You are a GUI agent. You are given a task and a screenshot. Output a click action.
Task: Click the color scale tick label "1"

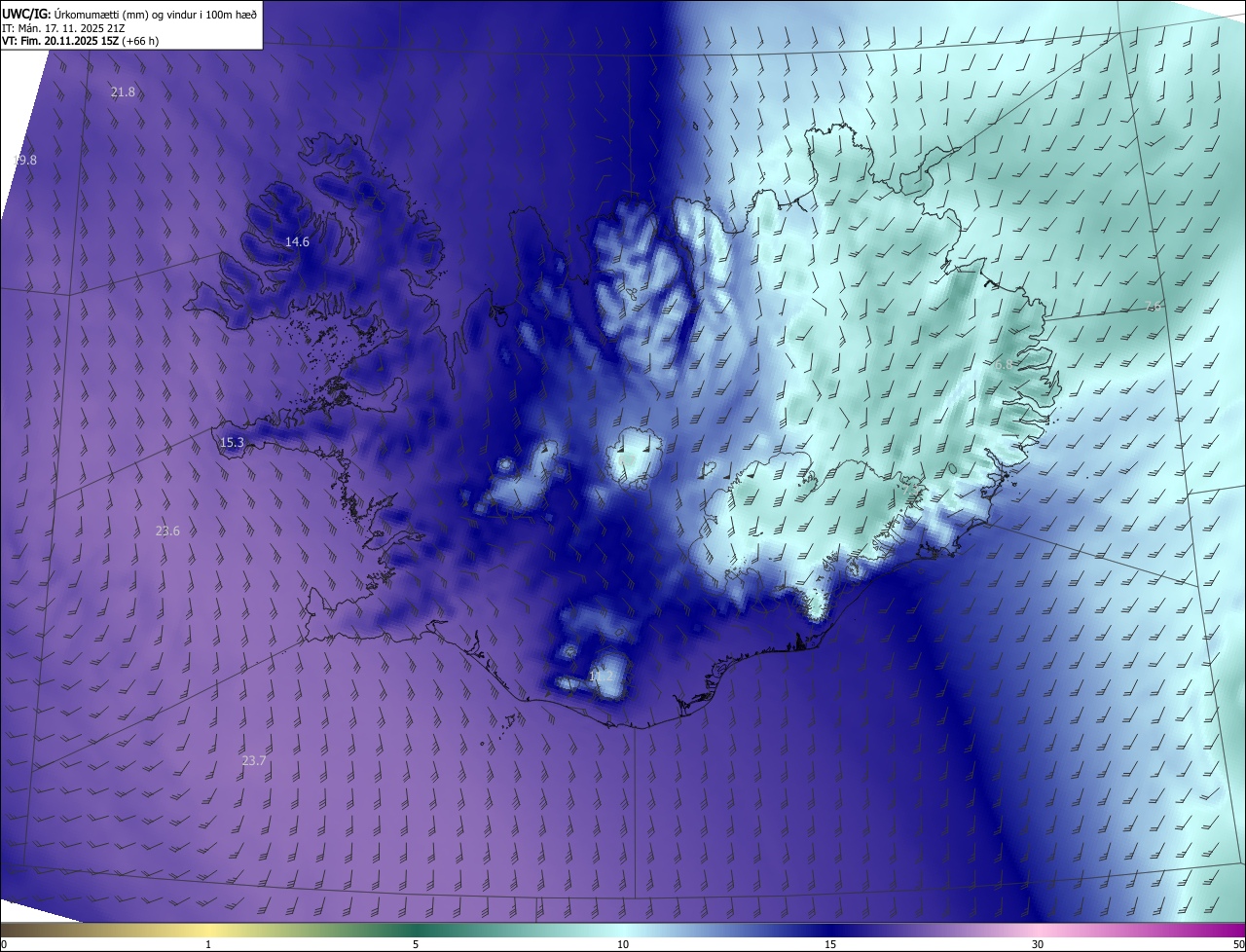pos(208,944)
